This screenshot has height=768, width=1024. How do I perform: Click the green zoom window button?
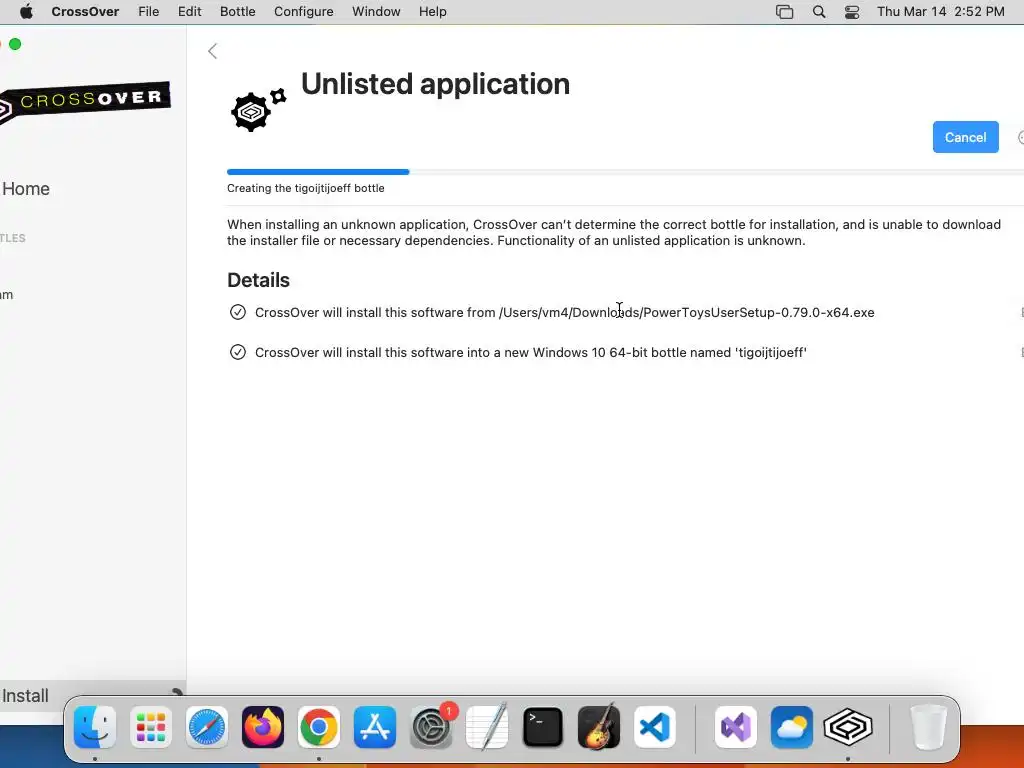15,44
